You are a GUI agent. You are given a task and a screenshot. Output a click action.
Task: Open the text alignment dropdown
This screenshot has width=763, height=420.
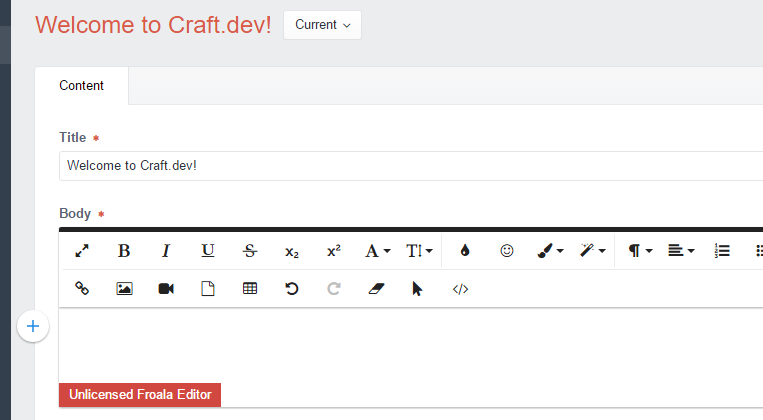pos(681,251)
